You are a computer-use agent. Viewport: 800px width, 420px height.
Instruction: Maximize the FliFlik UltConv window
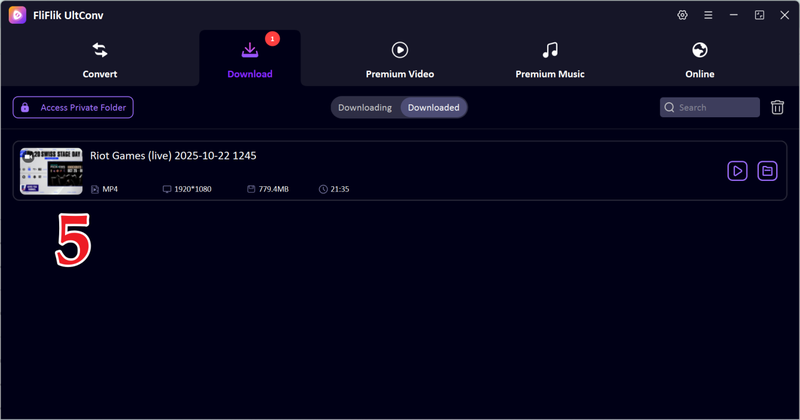click(760, 15)
